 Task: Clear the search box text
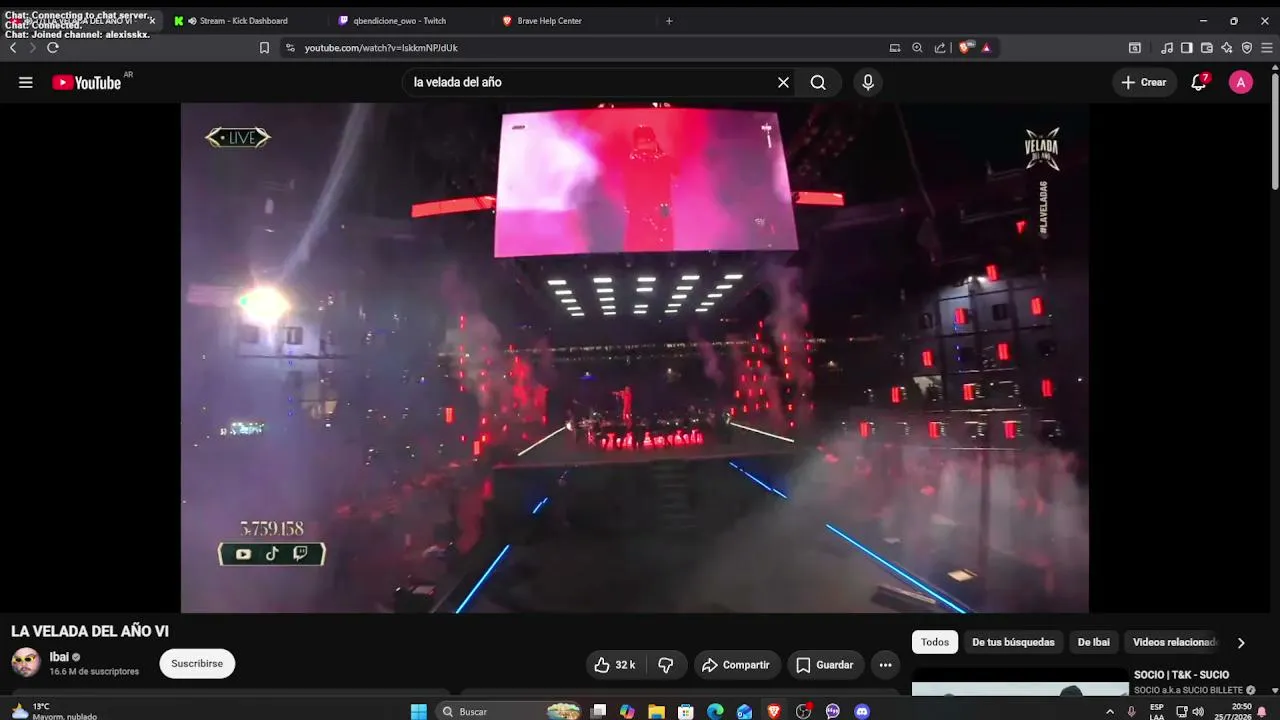point(784,82)
